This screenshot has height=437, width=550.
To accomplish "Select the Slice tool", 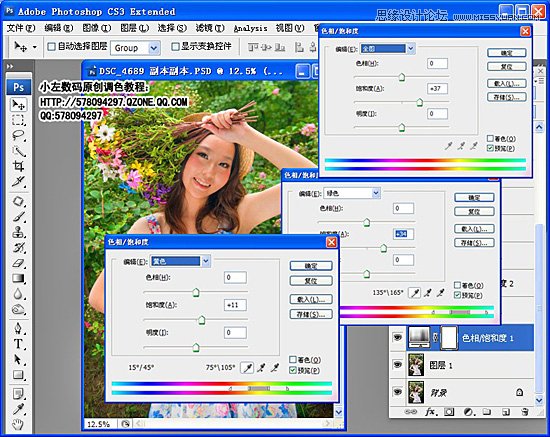I will pyautogui.click(x=18, y=181).
